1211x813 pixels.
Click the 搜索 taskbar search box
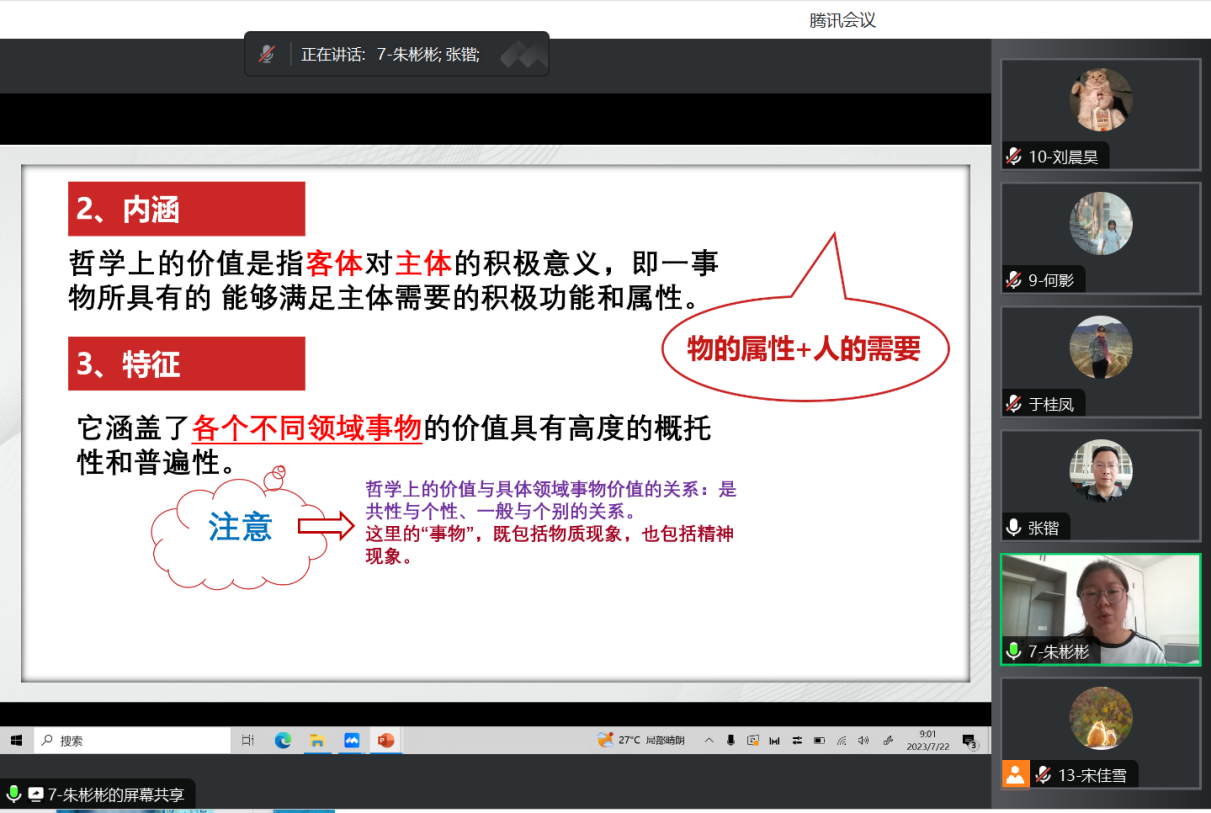132,741
